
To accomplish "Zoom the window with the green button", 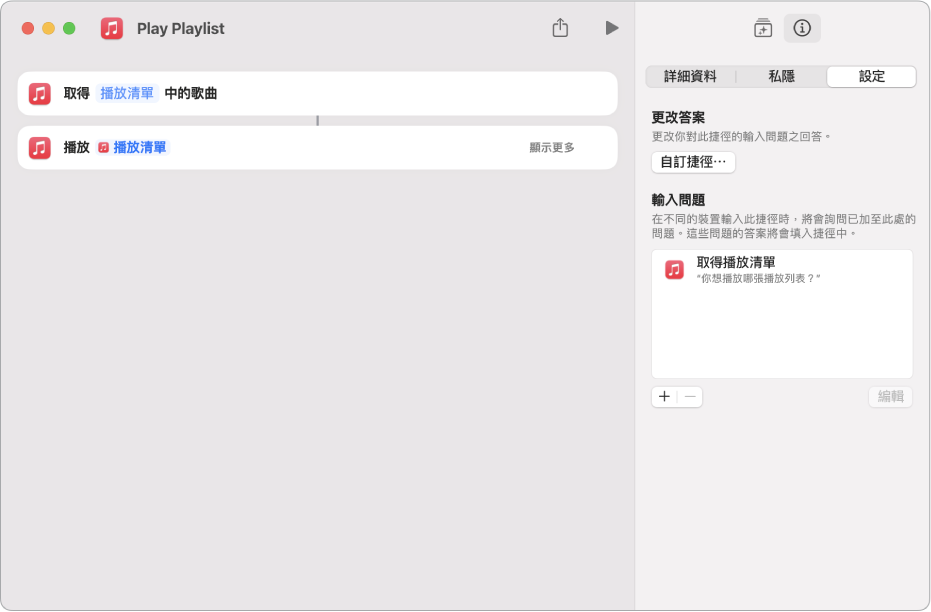I will [69, 28].
